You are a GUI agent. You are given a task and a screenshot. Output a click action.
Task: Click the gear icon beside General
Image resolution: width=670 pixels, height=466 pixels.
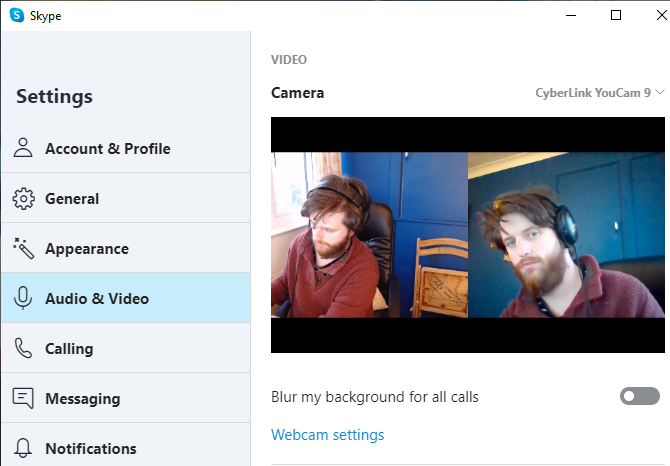23,198
